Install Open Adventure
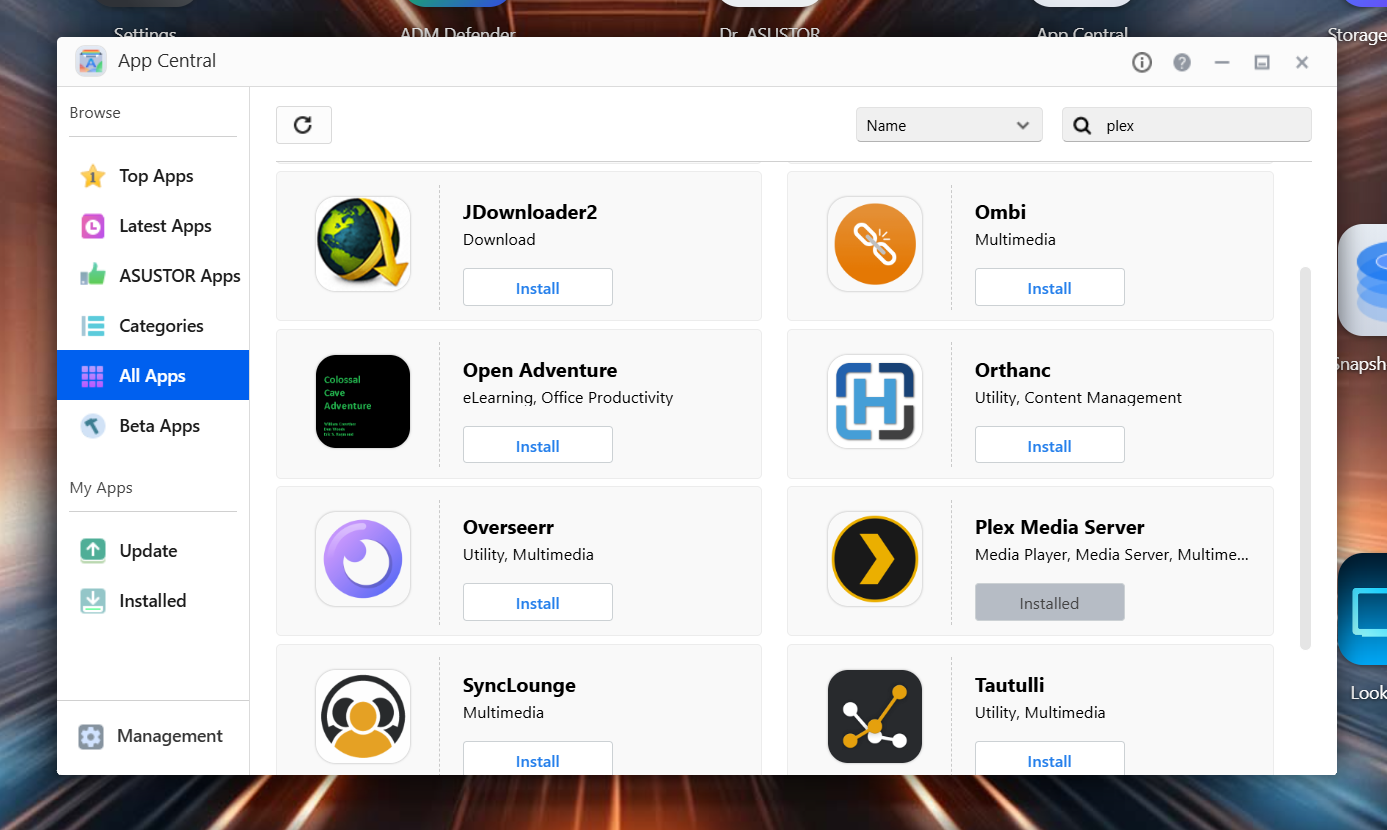The image size is (1387, 830). click(x=538, y=446)
